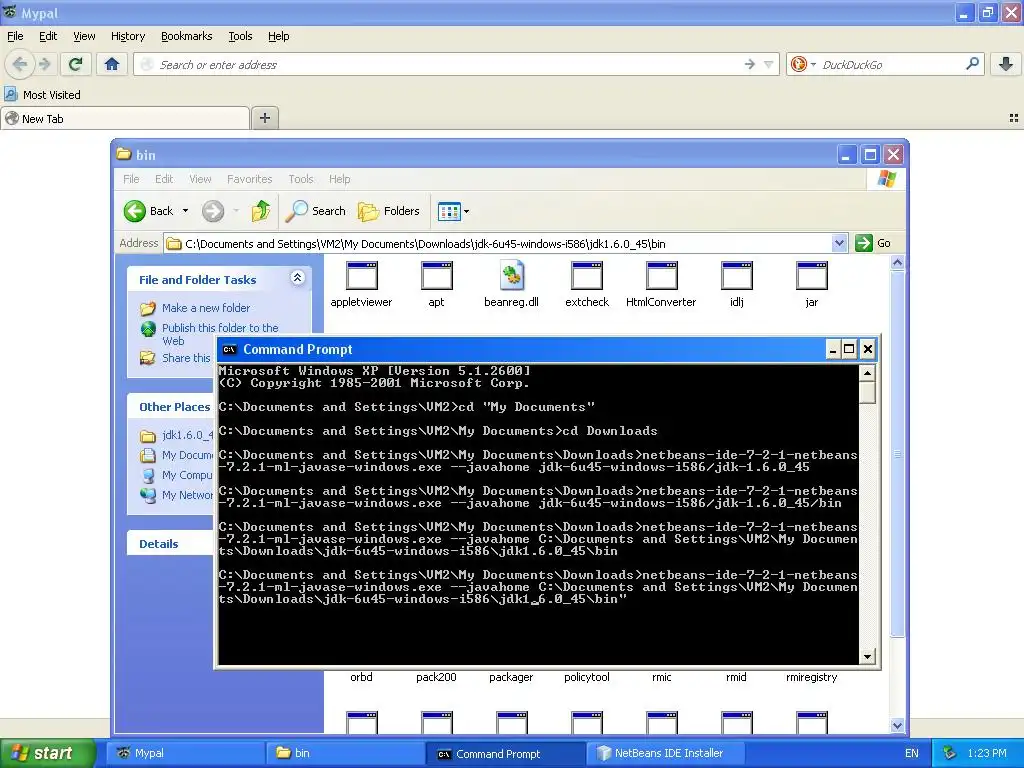This screenshot has width=1024, height=768.
Task: Select the rmid file label
Action: (736, 677)
